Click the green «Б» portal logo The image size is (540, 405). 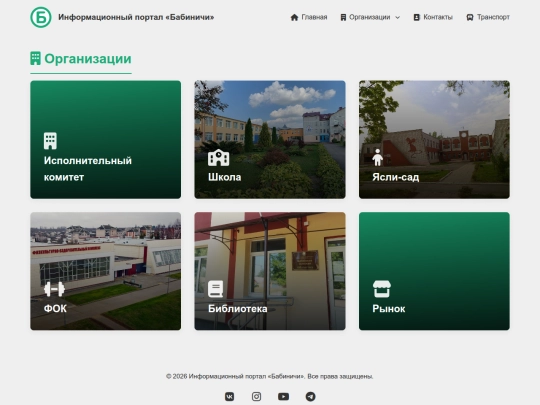pos(41,17)
